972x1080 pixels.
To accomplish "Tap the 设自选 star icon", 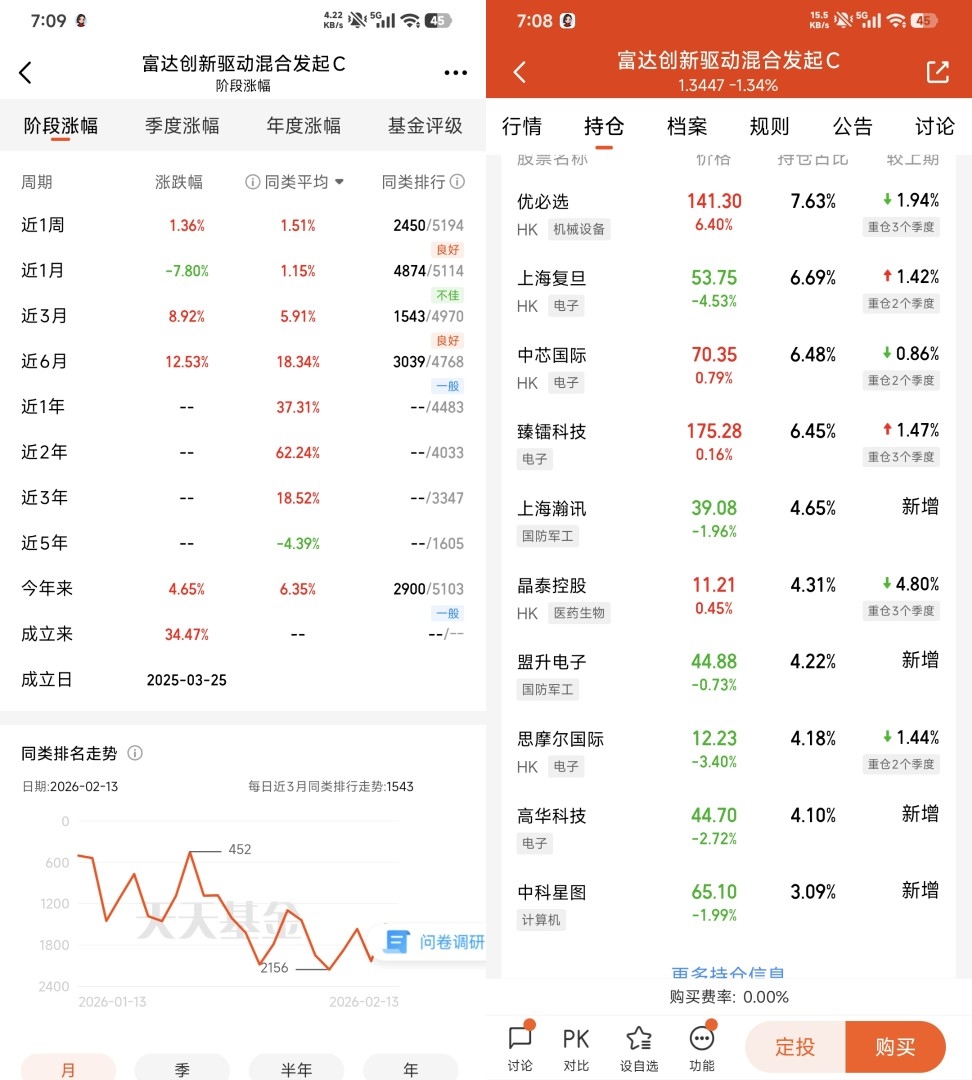I will (639, 1049).
